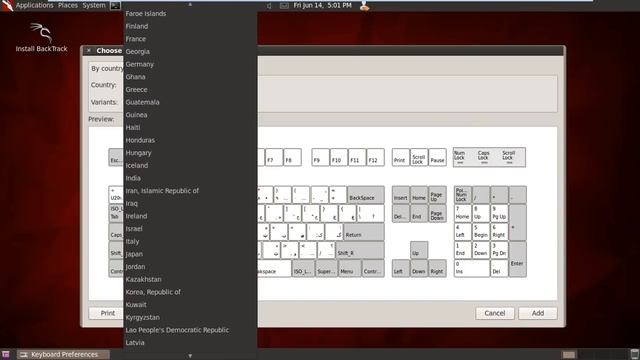
Task: Click the mail envelope icon in panel
Action: pos(284,6)
